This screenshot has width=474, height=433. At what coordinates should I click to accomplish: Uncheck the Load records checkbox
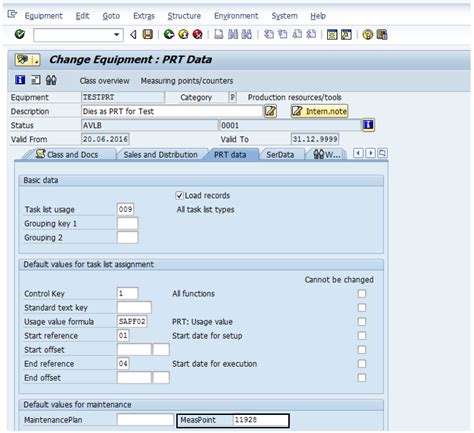(x=179, y=195)
